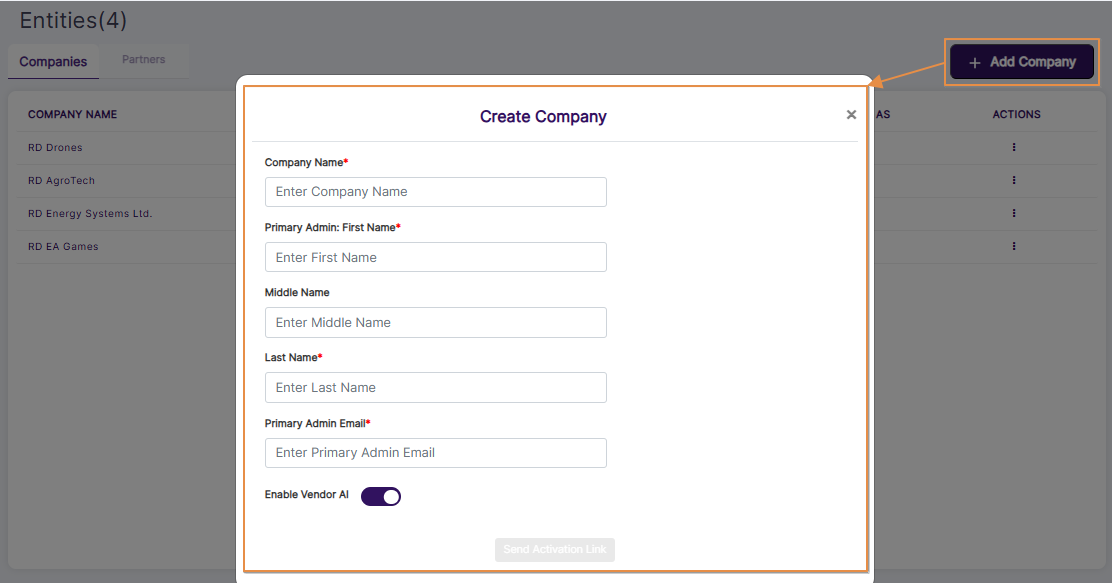Viewport: 1112px width, 583px height.
Task: Click the Enter First Name field
Action: 435,257
